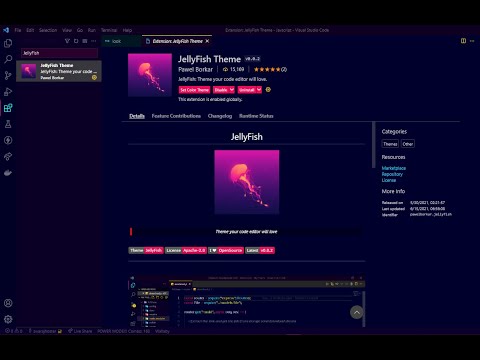
Task: Expand the Disable button dropdown arrow
Action: pyautogui.click(x=232, y=90)
